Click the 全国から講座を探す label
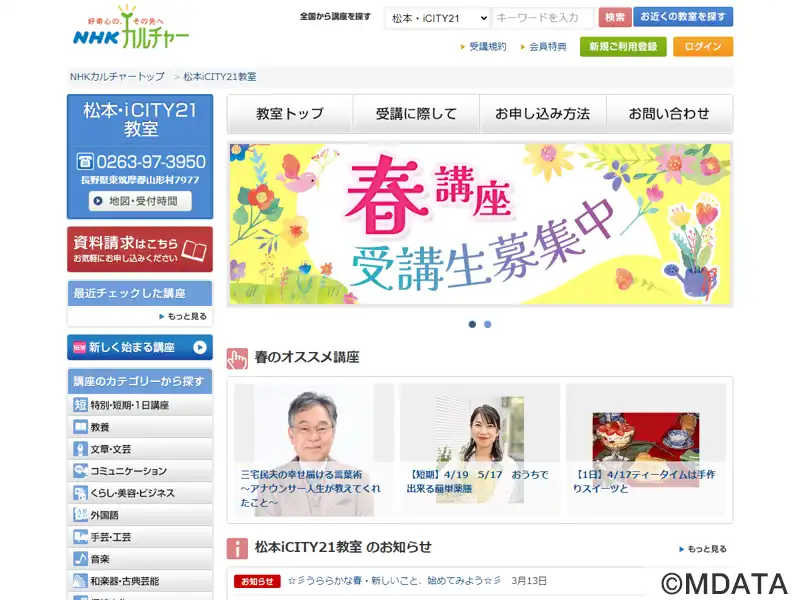Viewport: 800px width, 600px height. 335,16
